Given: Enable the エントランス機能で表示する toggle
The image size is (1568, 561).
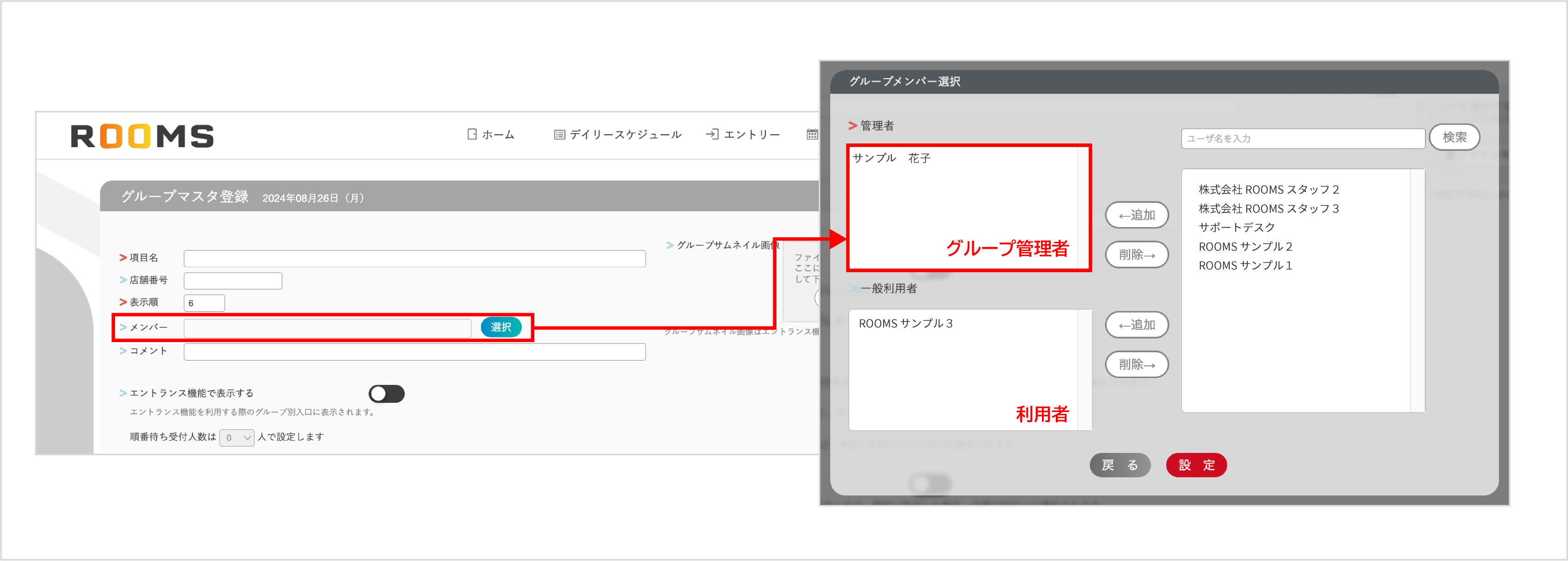Looking at the screenshot, I should (x=387, y=394).
